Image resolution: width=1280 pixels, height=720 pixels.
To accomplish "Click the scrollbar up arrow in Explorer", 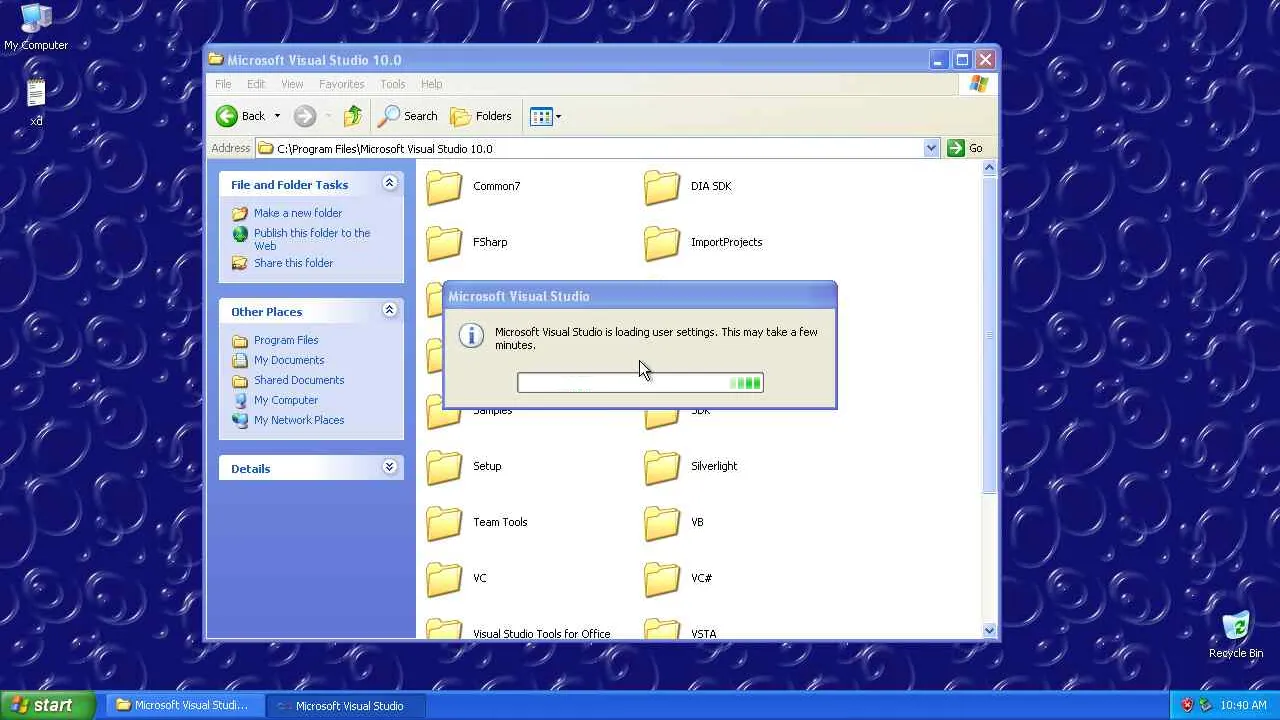I will [x=989, y=168].
